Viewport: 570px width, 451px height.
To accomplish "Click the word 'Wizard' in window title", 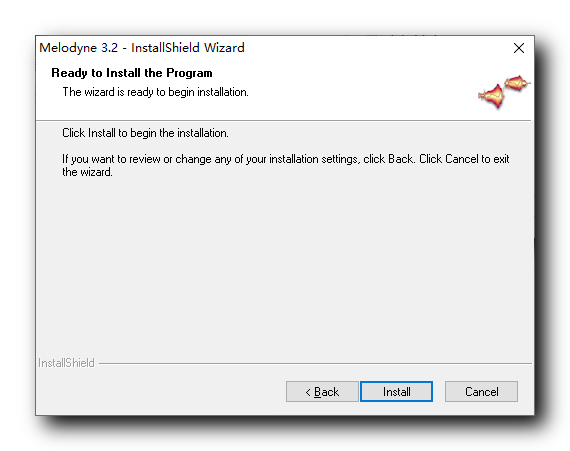I will pyautogui.click(x=224, y=48).
